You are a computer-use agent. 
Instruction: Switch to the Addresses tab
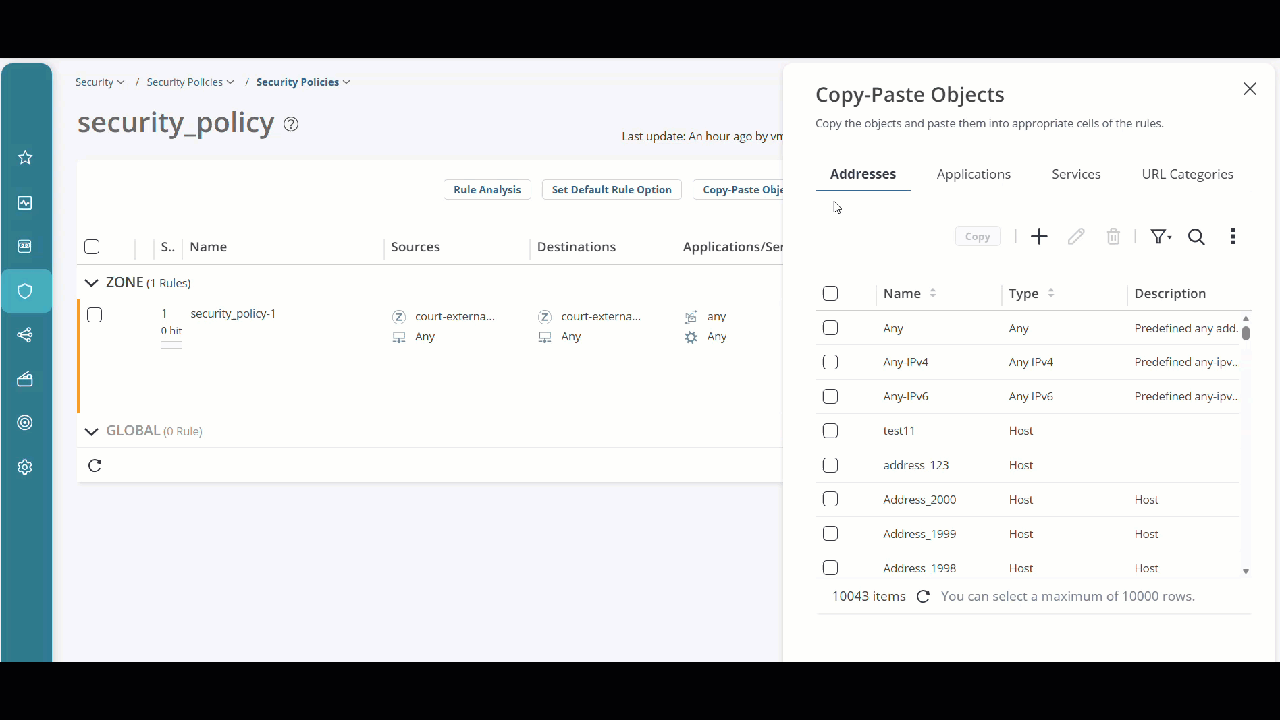tap(863, 174)
